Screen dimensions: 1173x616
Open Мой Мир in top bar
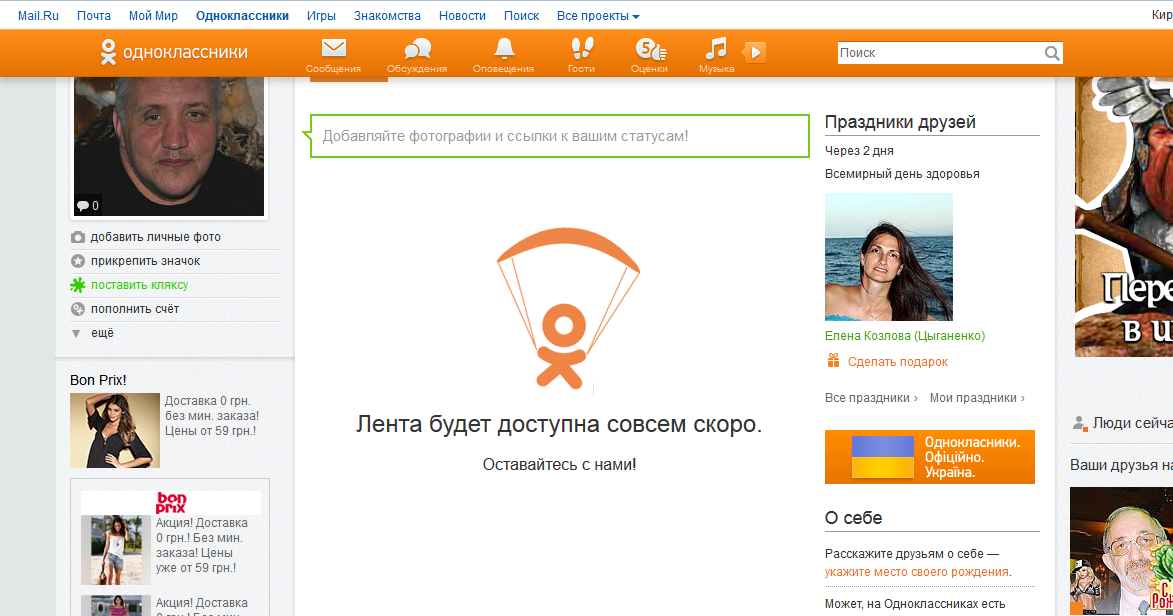[153, 16]
